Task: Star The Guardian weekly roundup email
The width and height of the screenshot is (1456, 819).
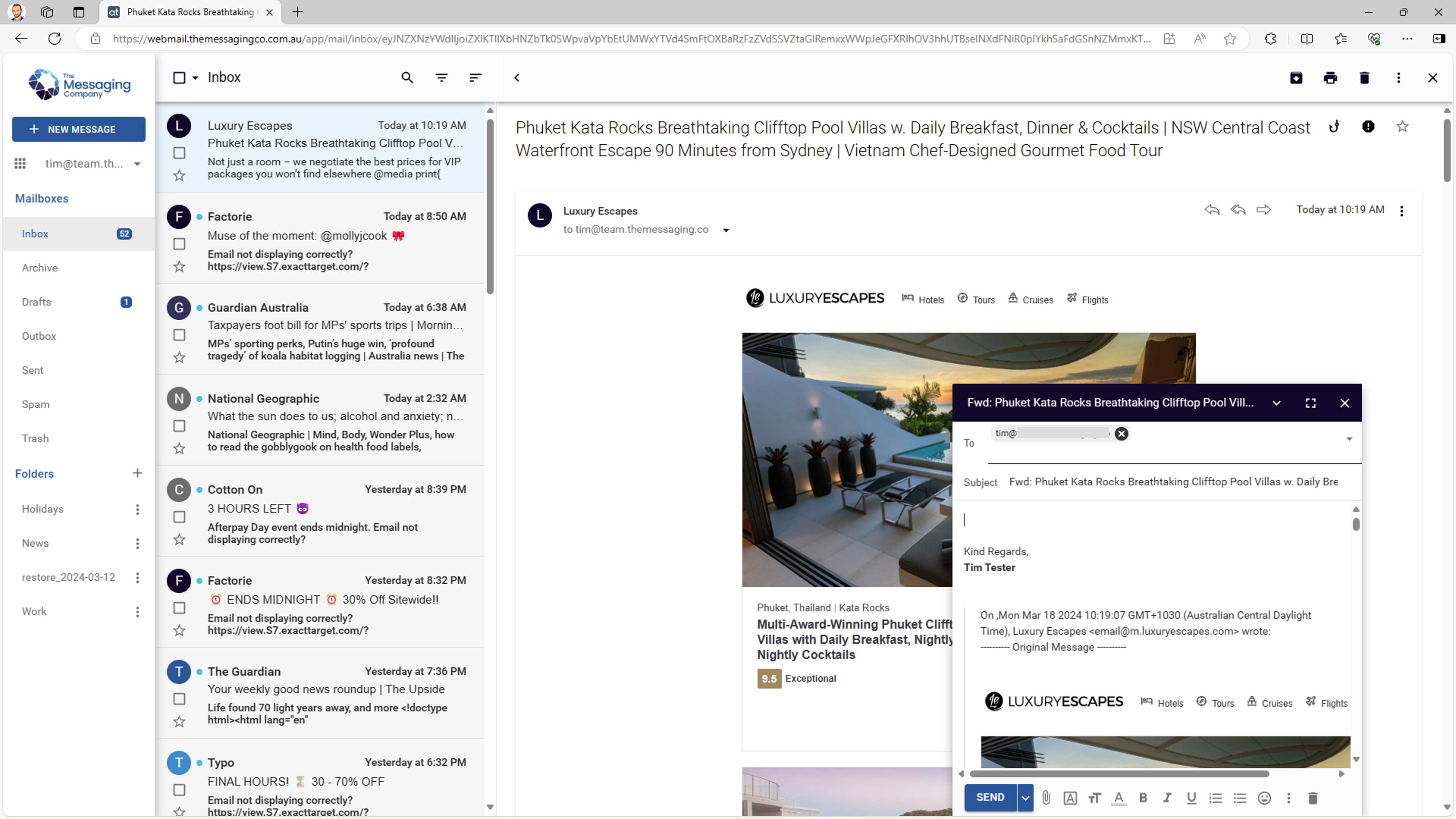Action: (x=179, y=721)
